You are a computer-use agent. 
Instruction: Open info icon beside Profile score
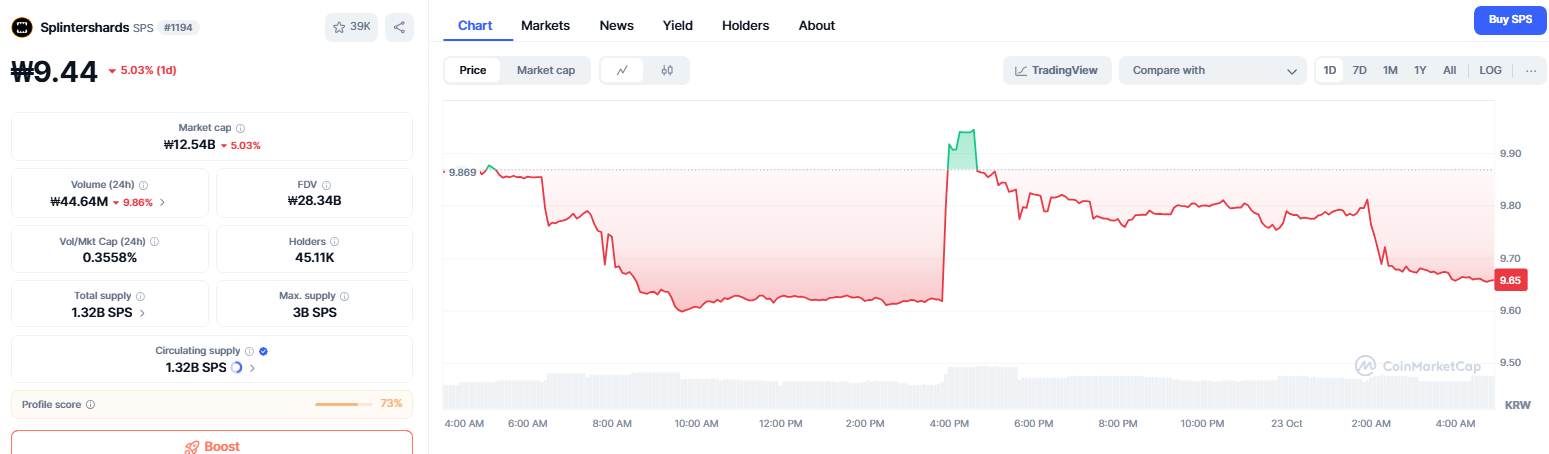pyautogui.click(x=90, y=404)
